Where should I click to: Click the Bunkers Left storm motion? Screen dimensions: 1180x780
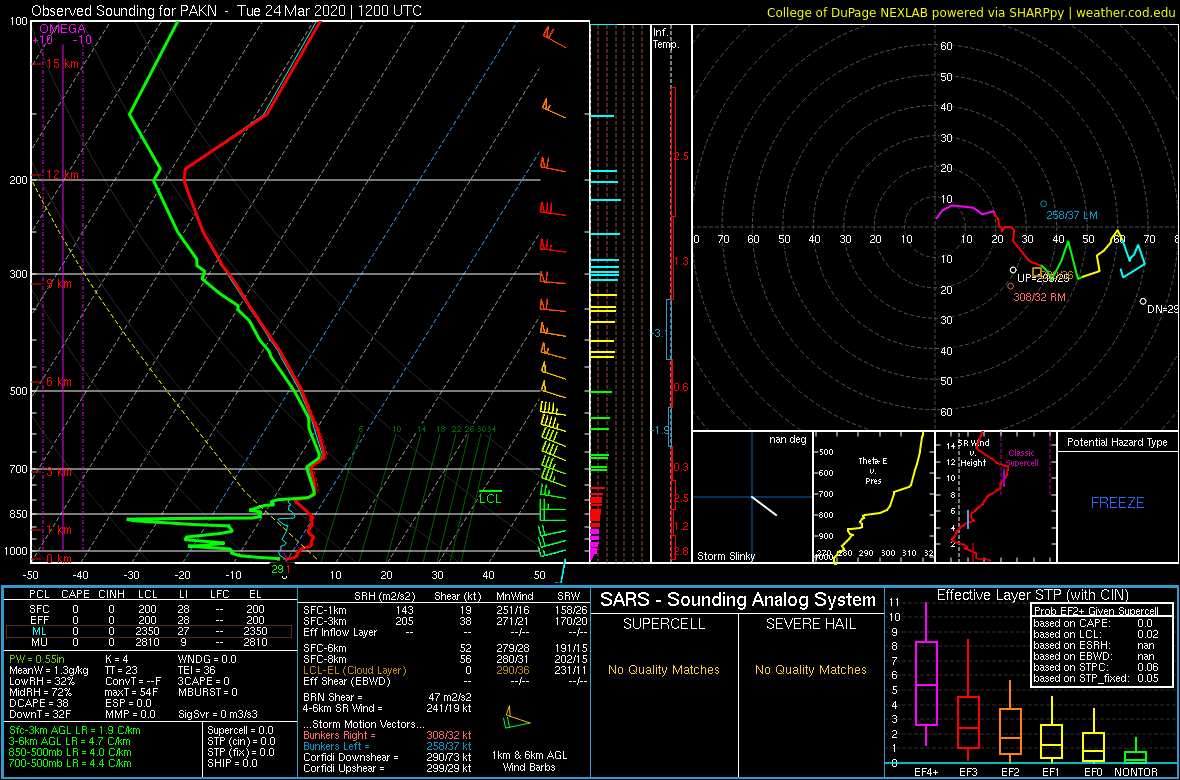click(x=387, y=747)
